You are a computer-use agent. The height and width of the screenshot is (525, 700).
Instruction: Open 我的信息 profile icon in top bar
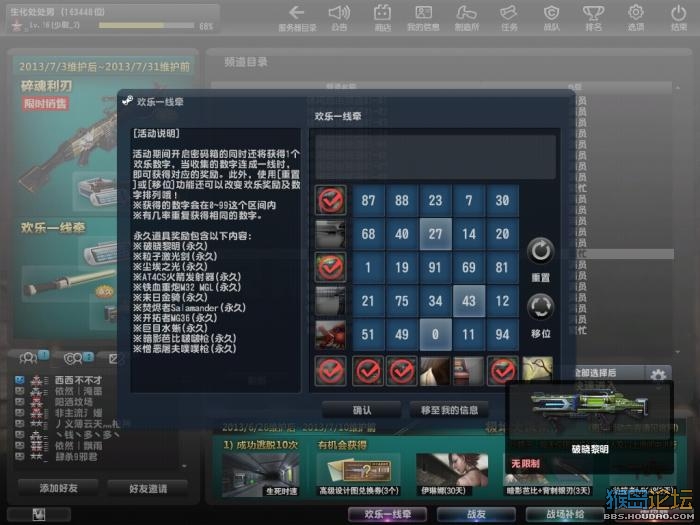tap(423, 13)
